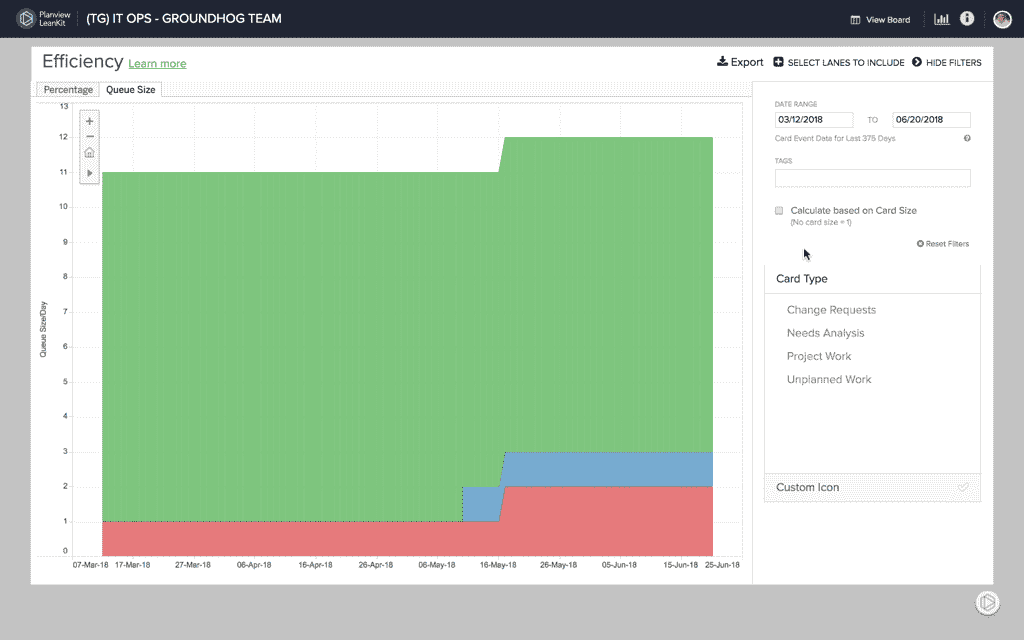Switch to the Percentage tab

(68, 89)
